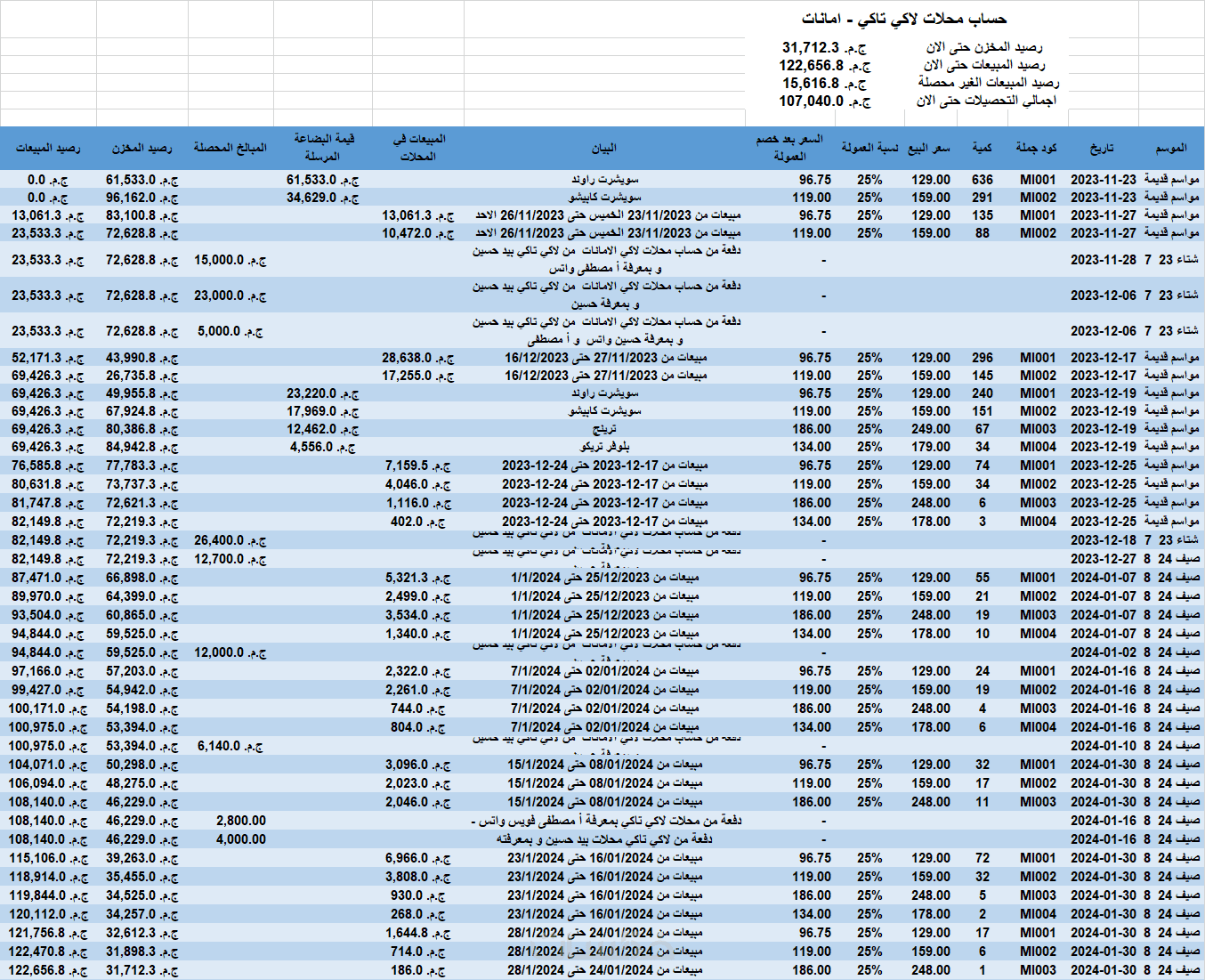Click shop sales cell 17,255.0
1205x980 pixels.
tap(418, 375)
